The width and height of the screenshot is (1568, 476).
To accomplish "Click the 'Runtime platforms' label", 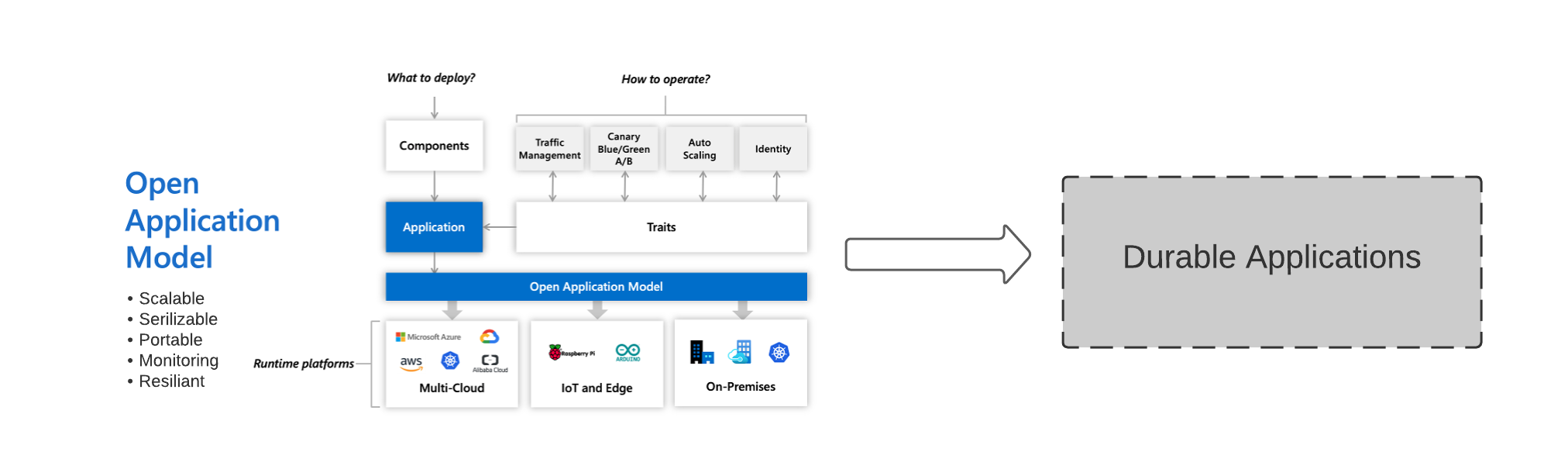I will (x=304, y=364).
